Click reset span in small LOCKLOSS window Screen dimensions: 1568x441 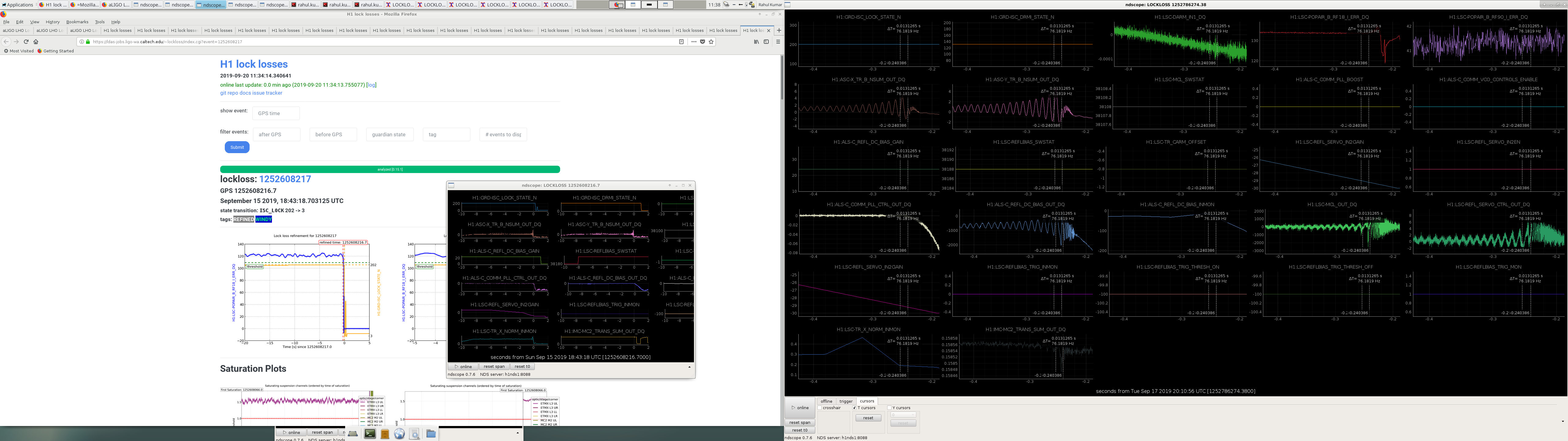pyautogui.click(x=494, y=367)
